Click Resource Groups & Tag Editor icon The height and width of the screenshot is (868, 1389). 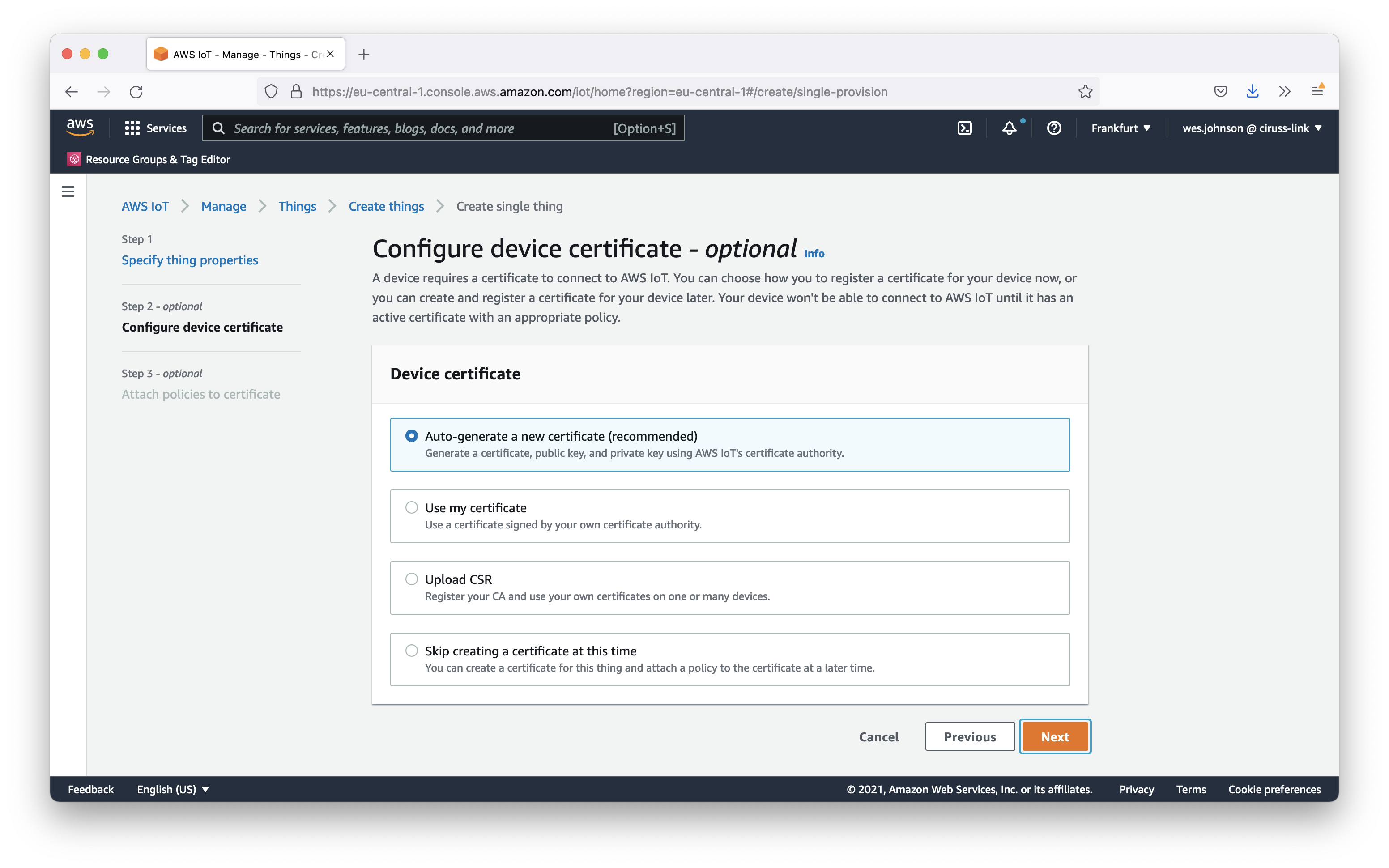[x=74, y=160]
